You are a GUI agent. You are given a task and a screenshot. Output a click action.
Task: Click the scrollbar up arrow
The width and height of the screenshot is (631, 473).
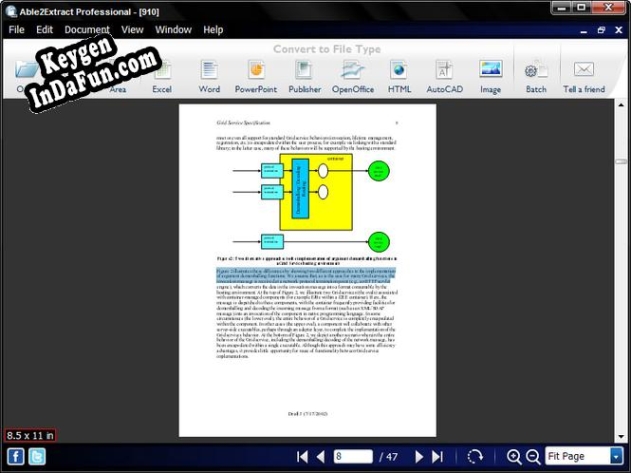621,105
